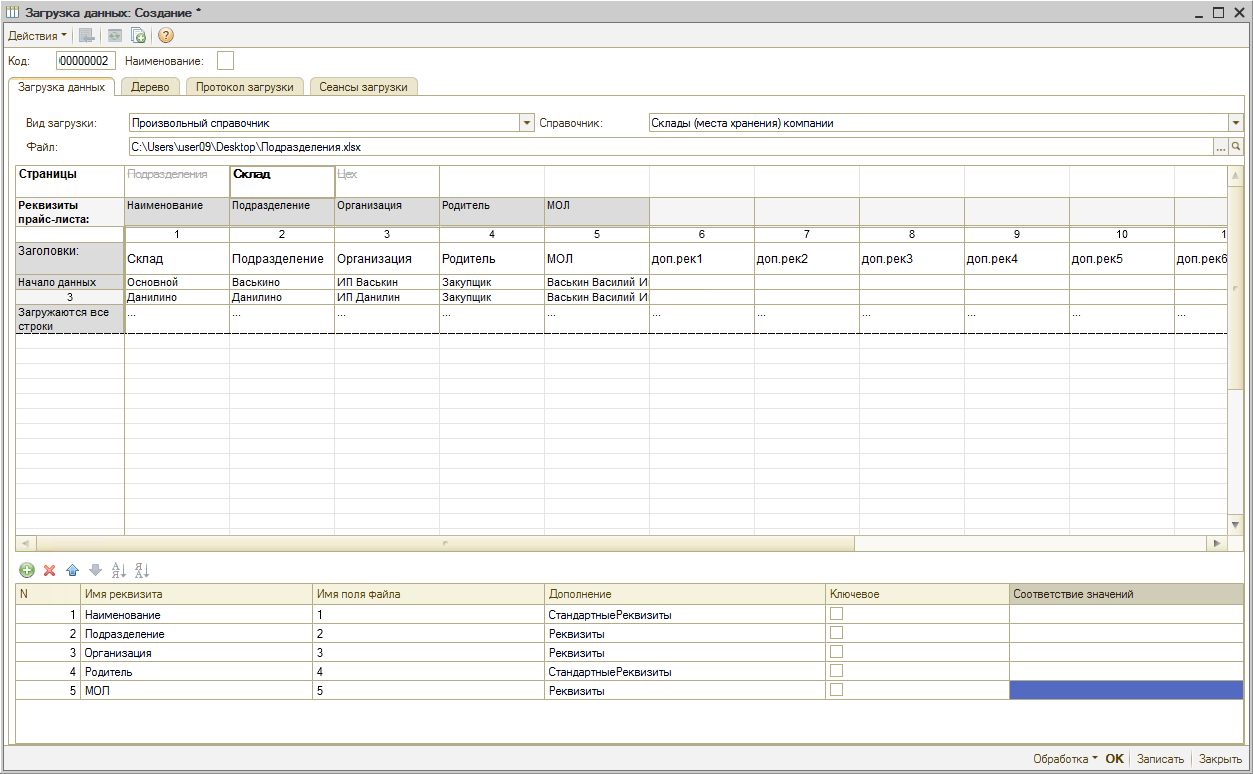Move row up with blue arrow icon
The width and height of the screenshot is (1253, 774).
pyautogui.click(x=72, y=570)
